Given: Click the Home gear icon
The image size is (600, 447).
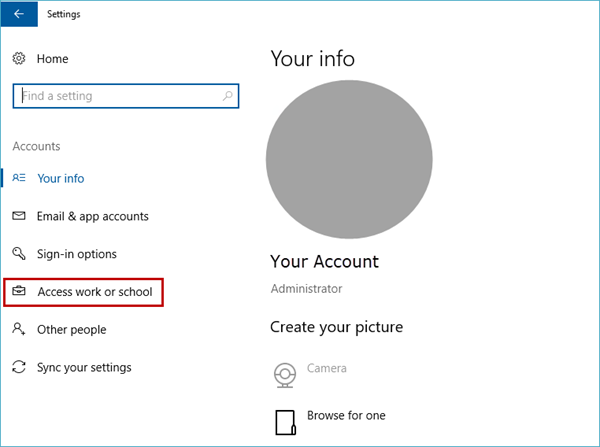Looking at the screenshot, I should tap(18, 59).
